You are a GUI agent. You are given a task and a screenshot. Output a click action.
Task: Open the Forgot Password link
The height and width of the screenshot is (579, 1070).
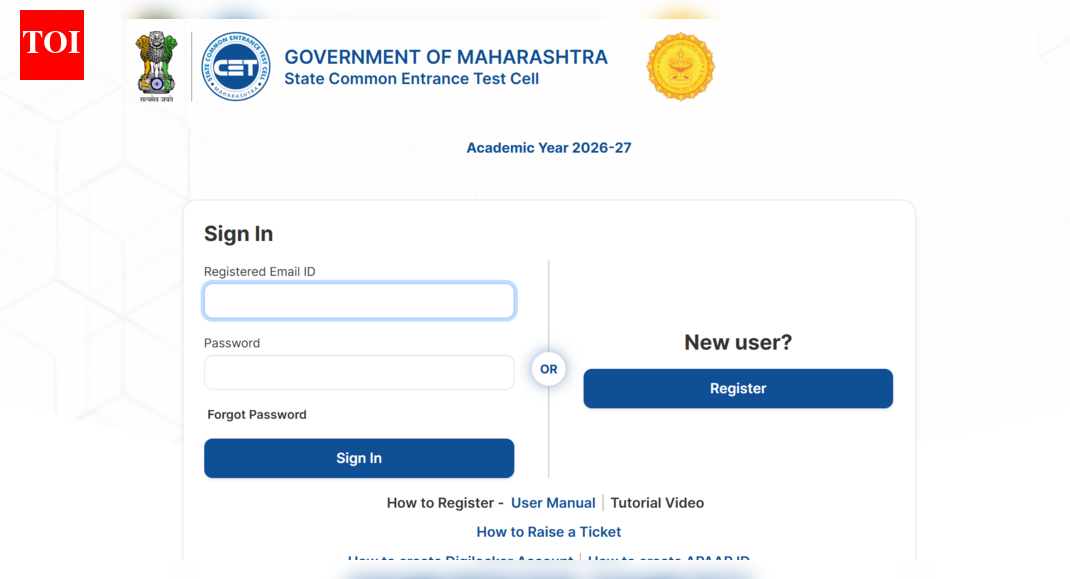pos(256,413)
